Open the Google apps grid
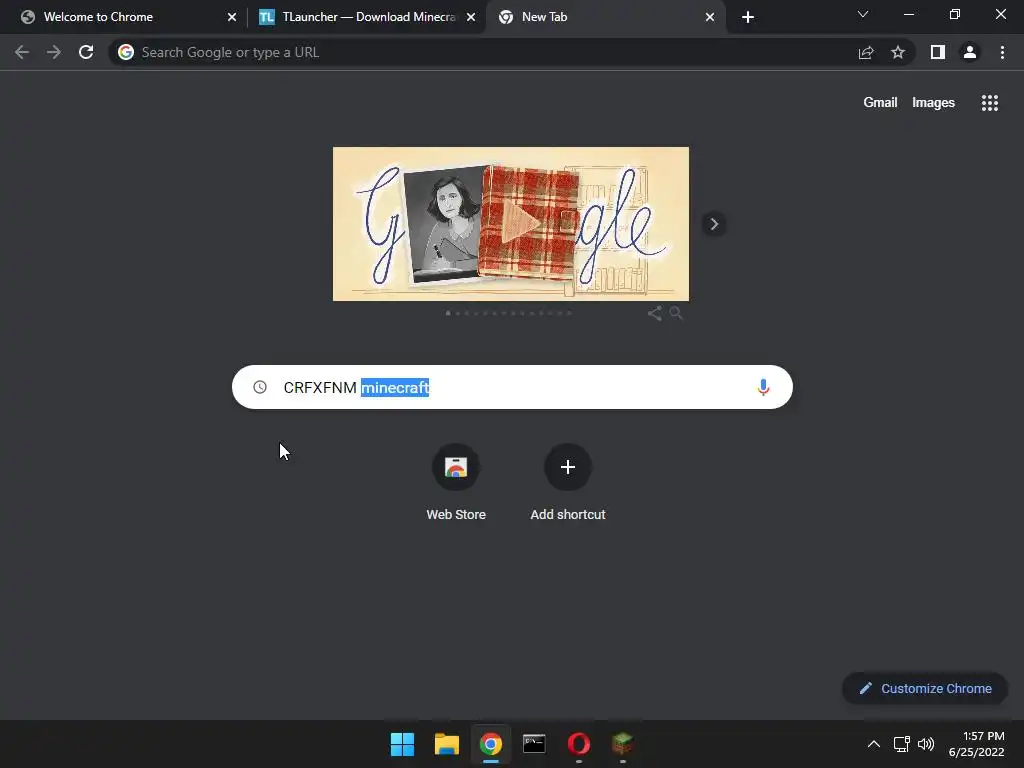The image size is (1024, 768). coord(990,103)
